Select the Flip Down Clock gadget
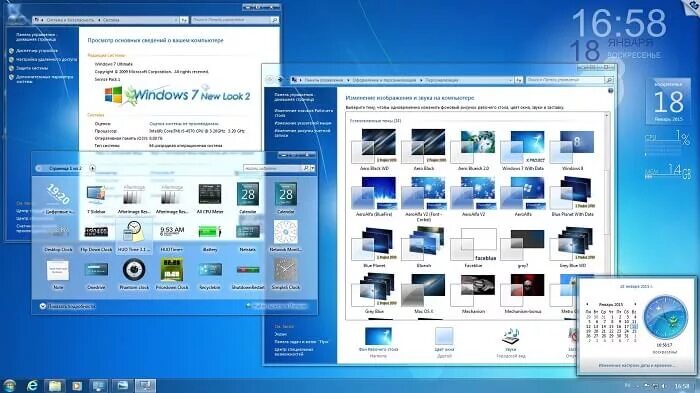Viewport: 700px width, 393px height. (x=96, y=238)
